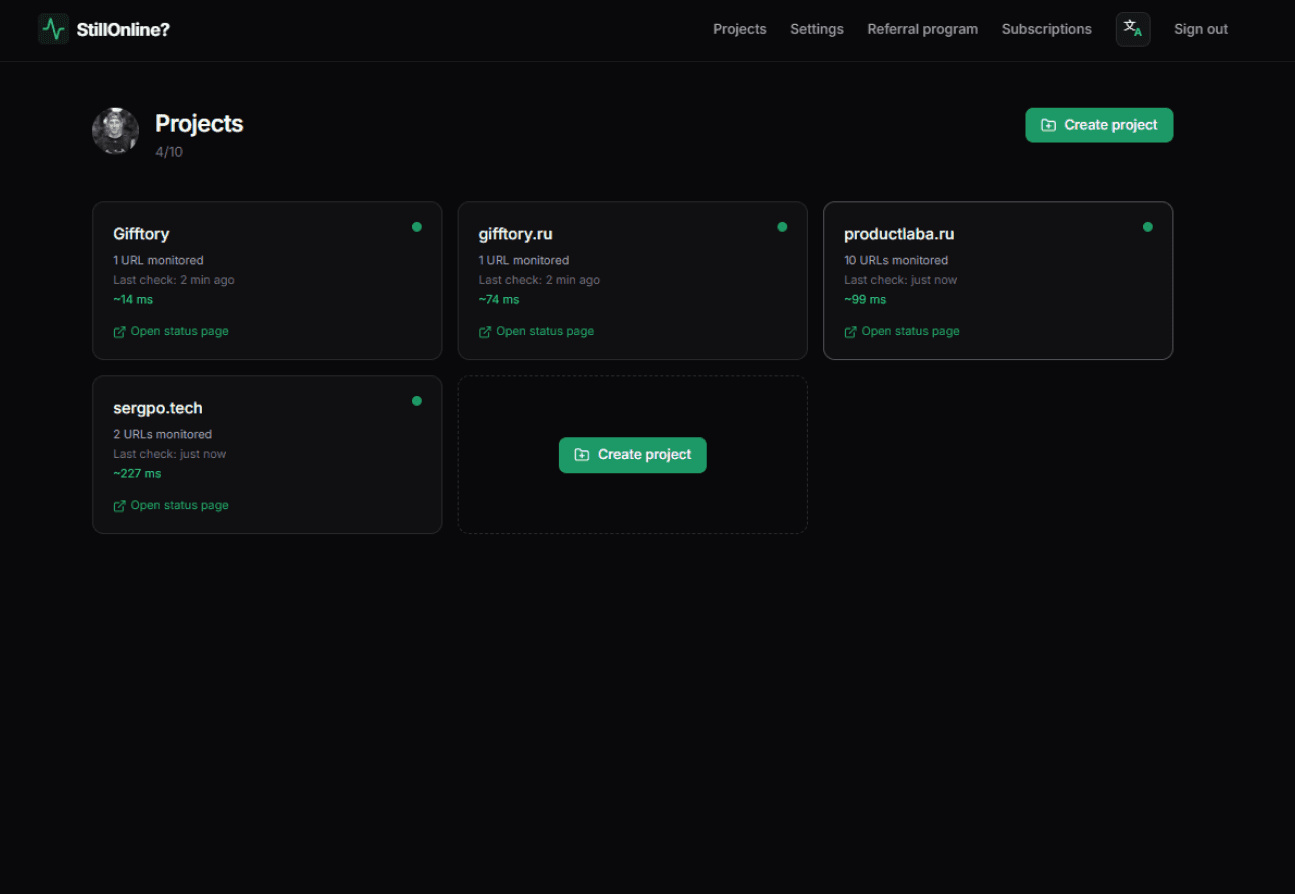Click external-link icon on sergpo.tech status link
Image resolution: width=1295 pixels, height=894 pixels.
click(x=120, y=506)
